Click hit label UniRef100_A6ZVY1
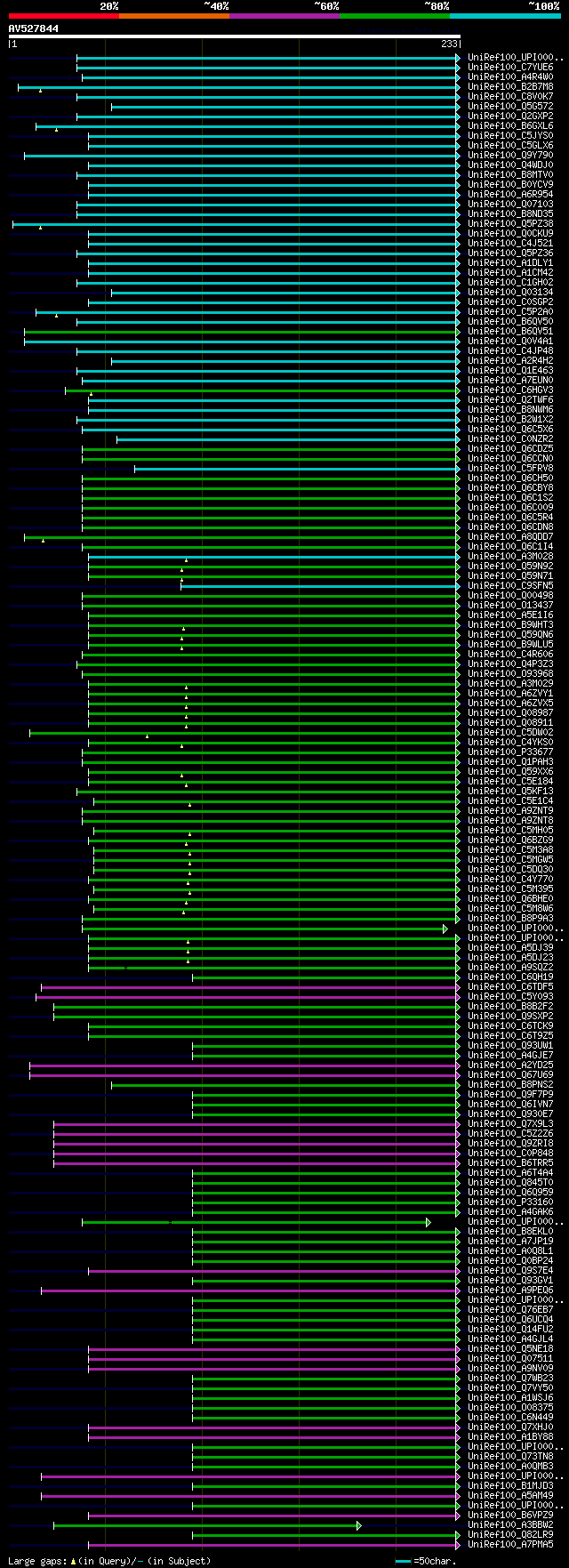The width and height of the screenshot is (569, 1568). tap(510, 694)
